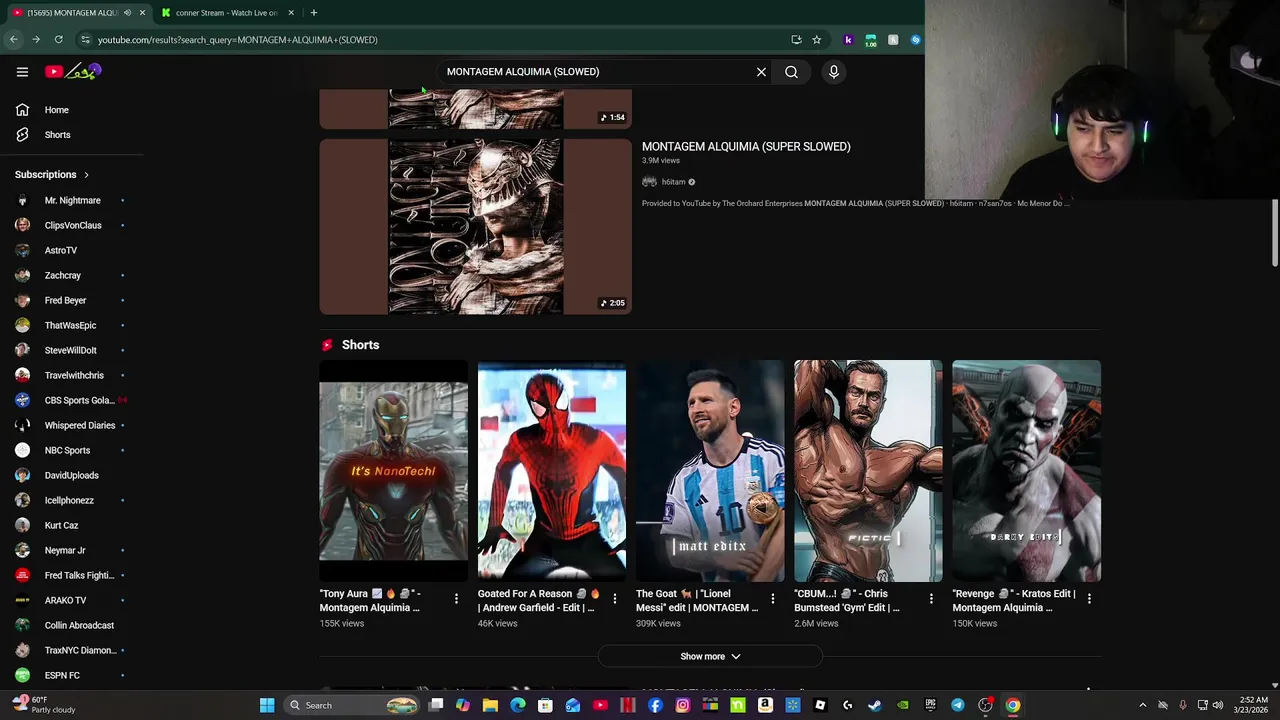Open Steam from taskbar
This screenshot has height=720, width=1280.
[875, 706]
